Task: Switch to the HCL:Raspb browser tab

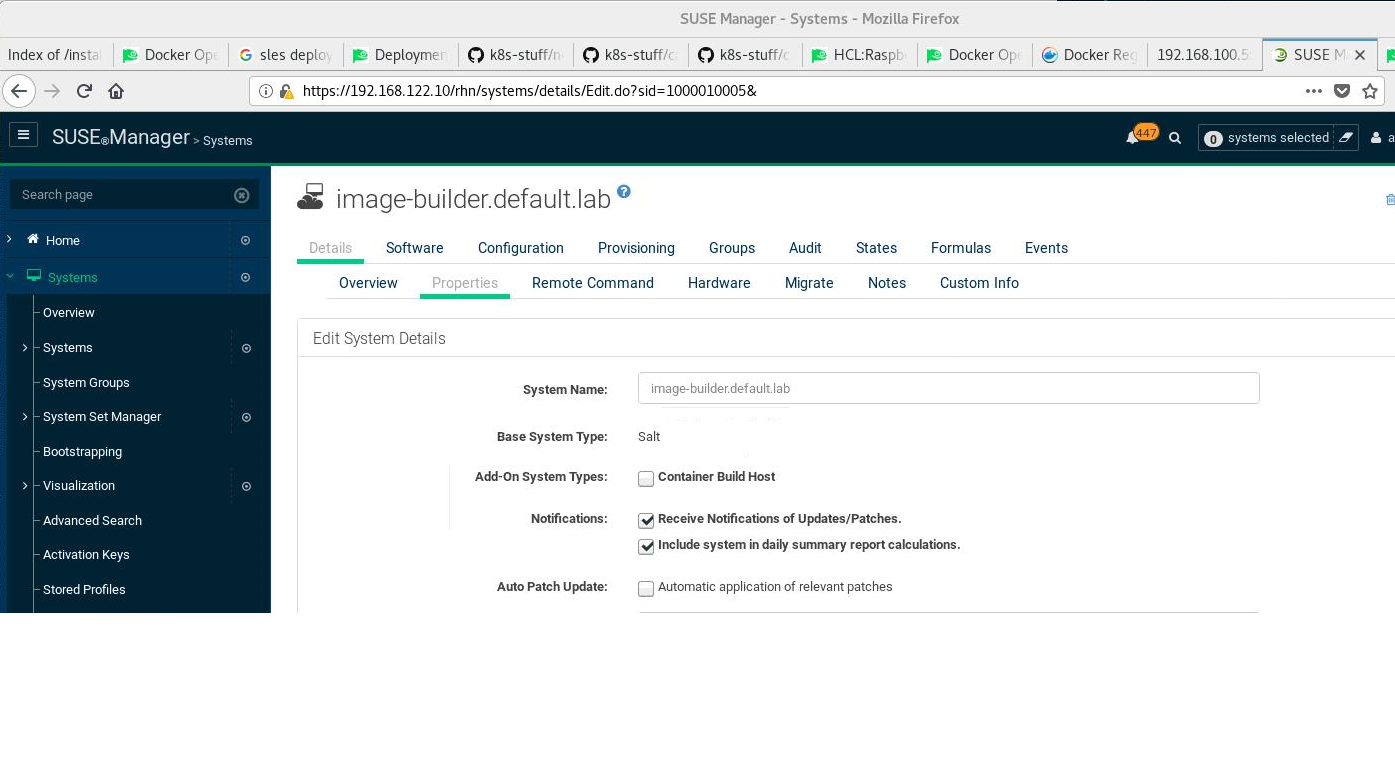Action: click(861, 55)
